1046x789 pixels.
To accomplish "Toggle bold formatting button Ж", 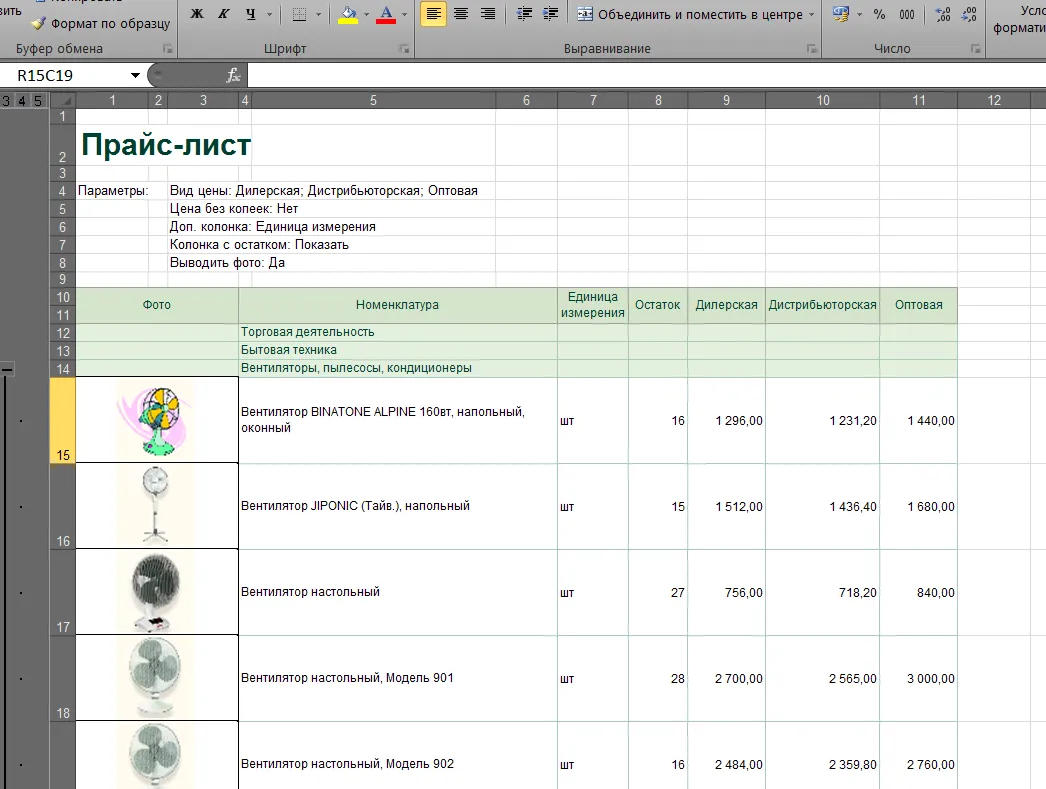I will point(197,14).
